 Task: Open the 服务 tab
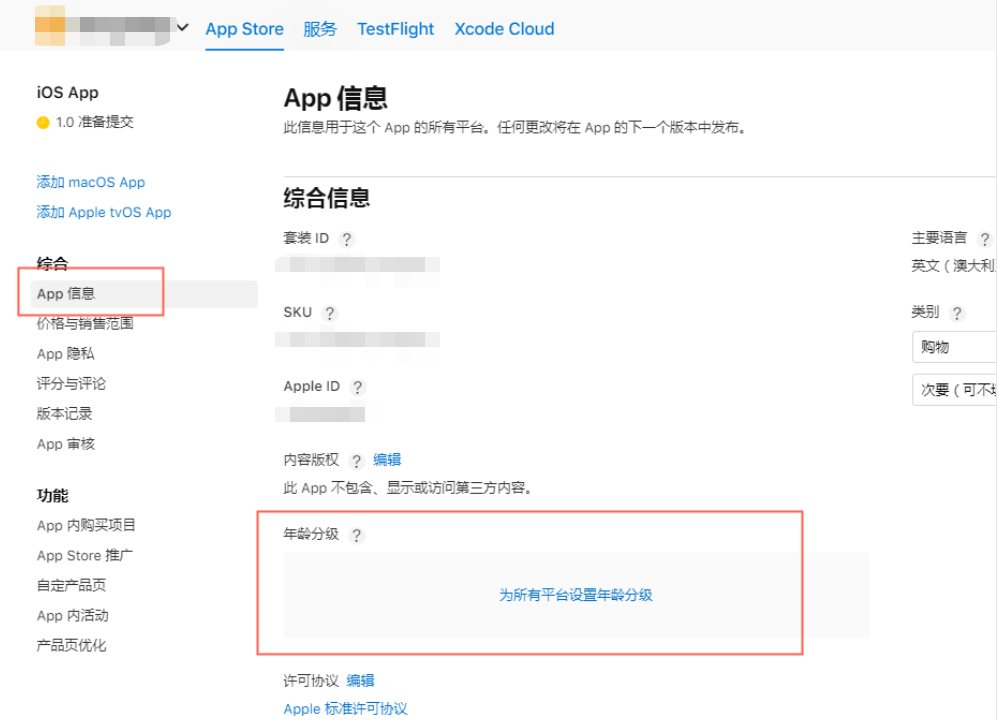[x=320, y=29]
